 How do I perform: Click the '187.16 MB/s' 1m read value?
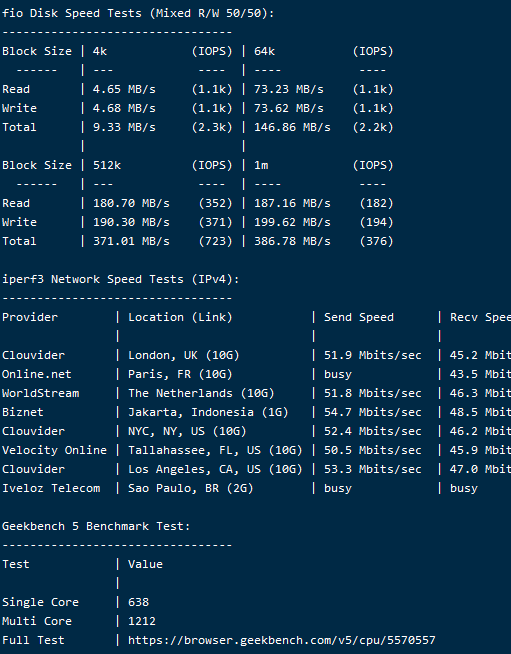click(292, 203)
